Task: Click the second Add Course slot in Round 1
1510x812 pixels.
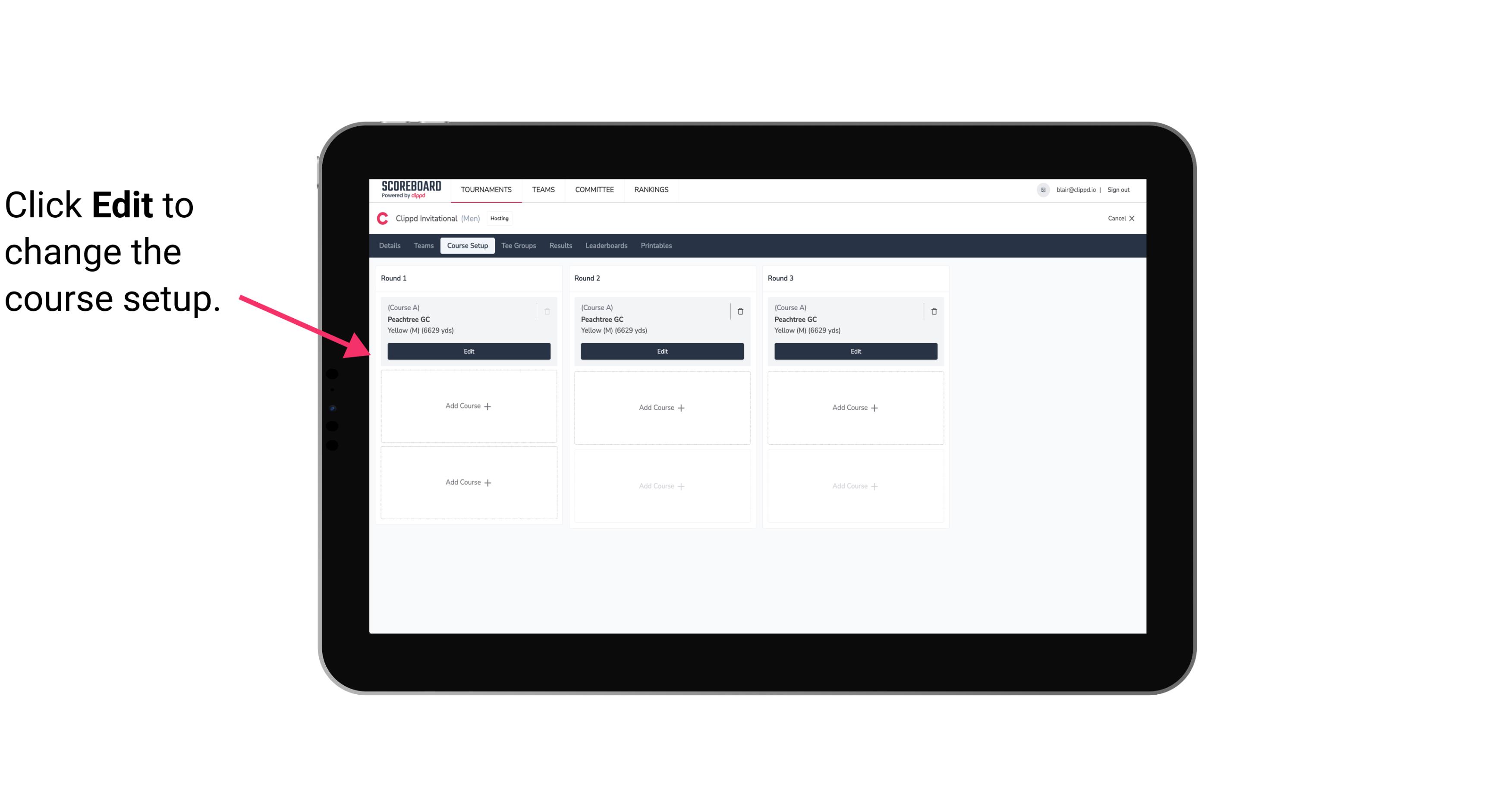Action: point(468,482)
